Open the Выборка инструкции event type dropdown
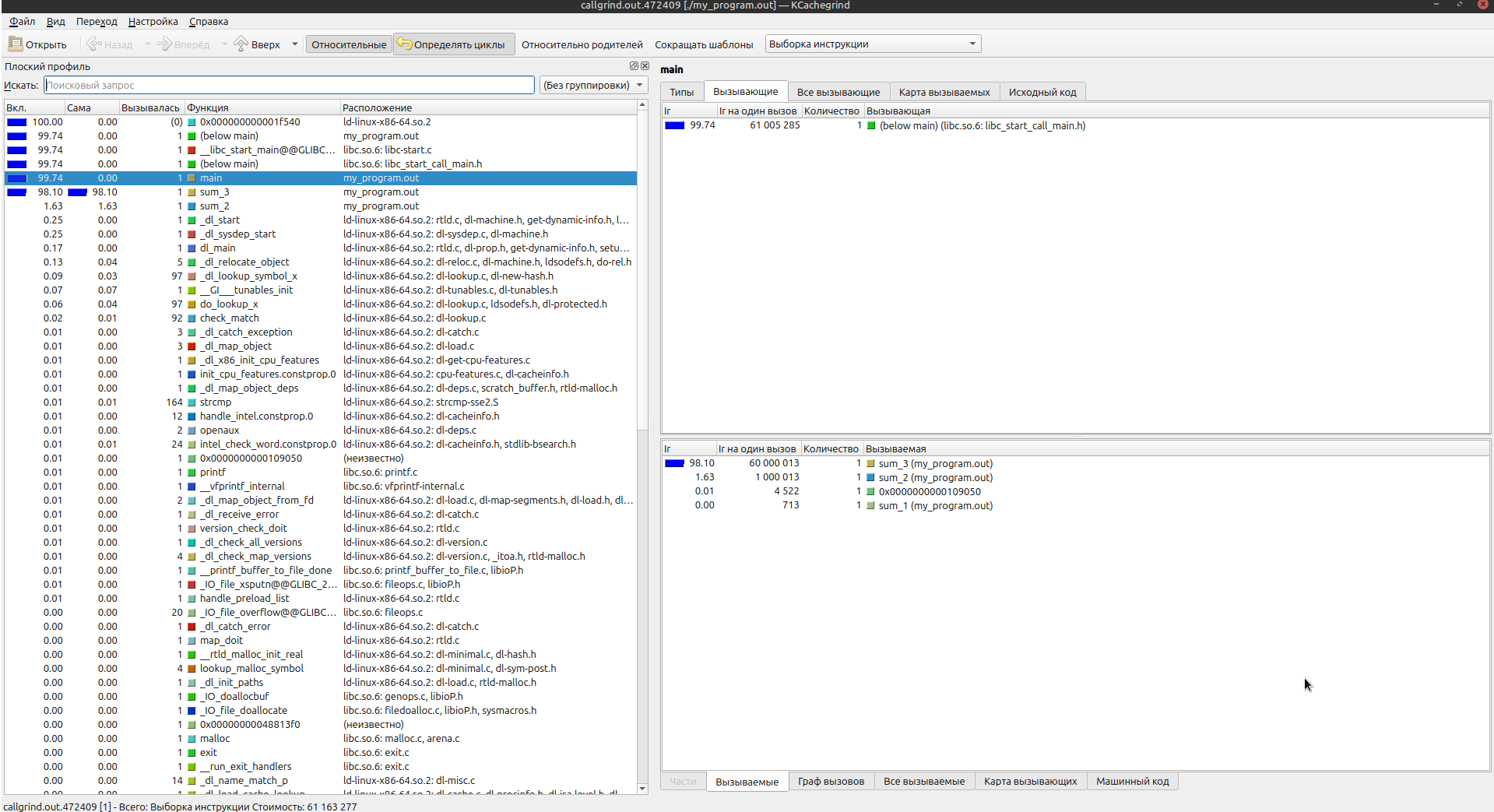Viewport: 1494px width, 812px height. coord(873,44)
